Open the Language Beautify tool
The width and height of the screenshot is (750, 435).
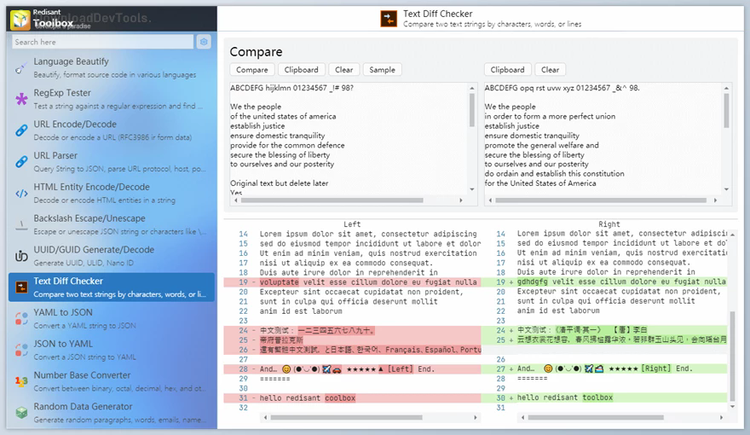coord(111,67)
